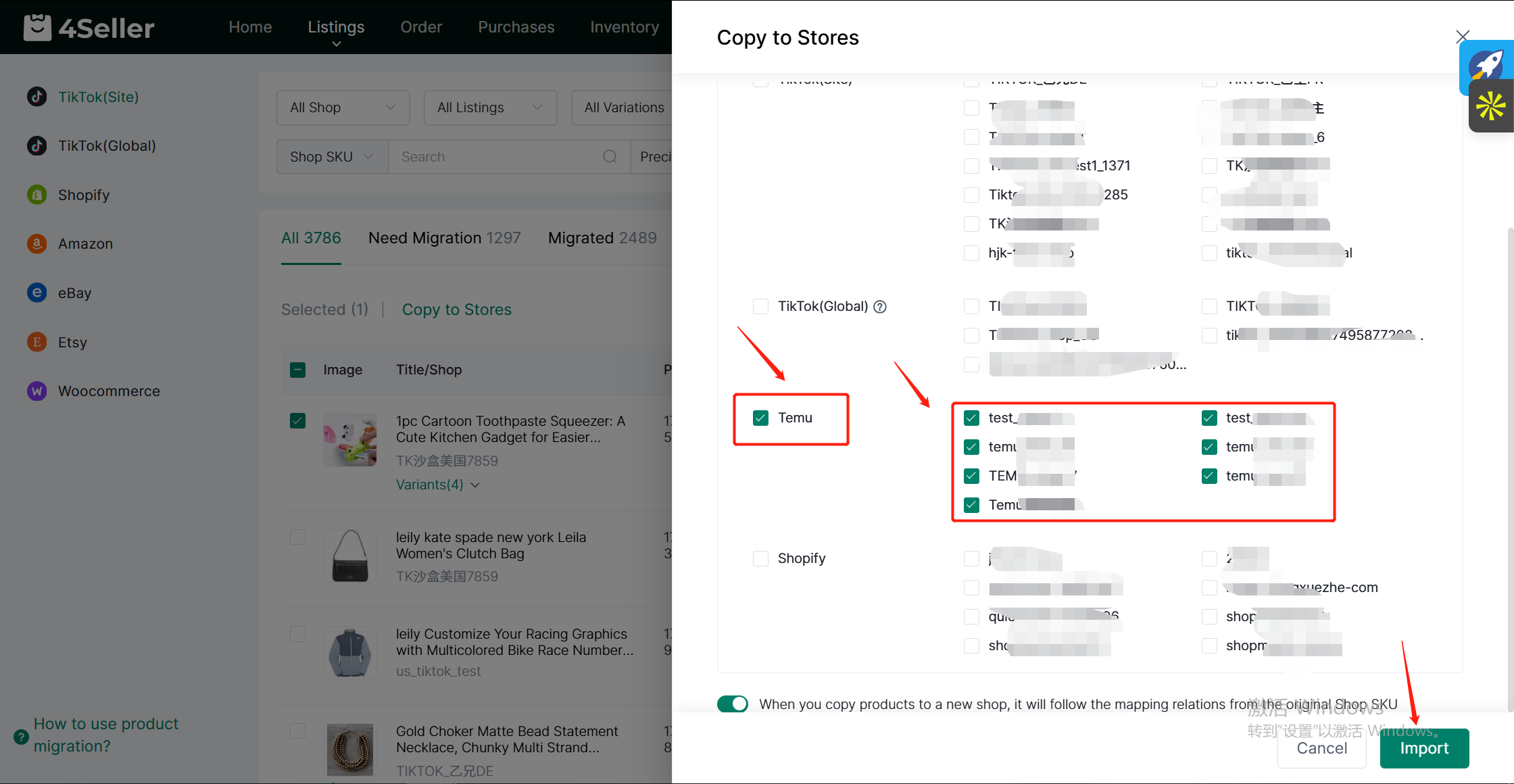Switch to the Migrated 2489 tab
Viewport: 1514px width, 784px height.
[602, 238]
